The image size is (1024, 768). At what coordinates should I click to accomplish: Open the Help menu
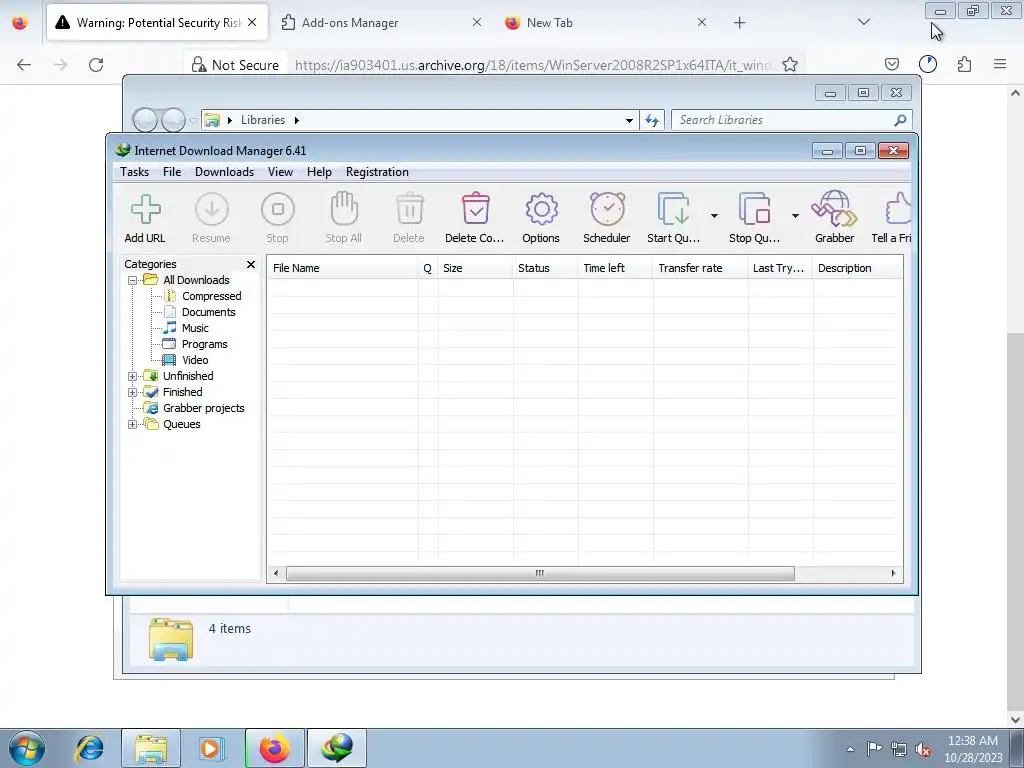[319, 172]
